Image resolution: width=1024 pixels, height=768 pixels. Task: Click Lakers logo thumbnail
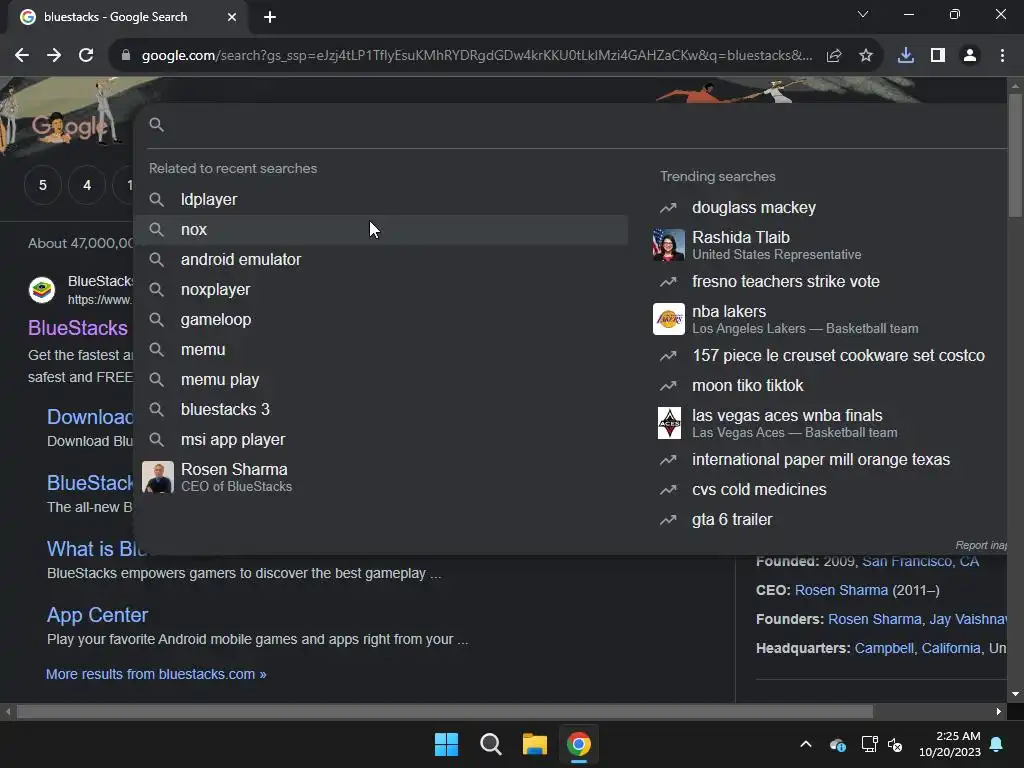point(669,319)
